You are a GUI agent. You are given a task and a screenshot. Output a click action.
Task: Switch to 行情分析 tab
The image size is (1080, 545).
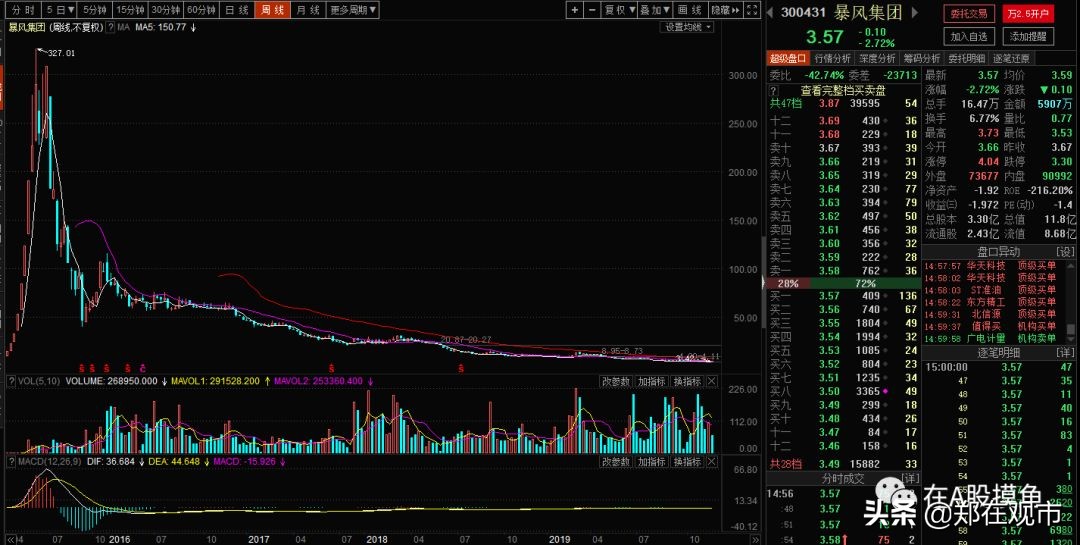(833, 59)
